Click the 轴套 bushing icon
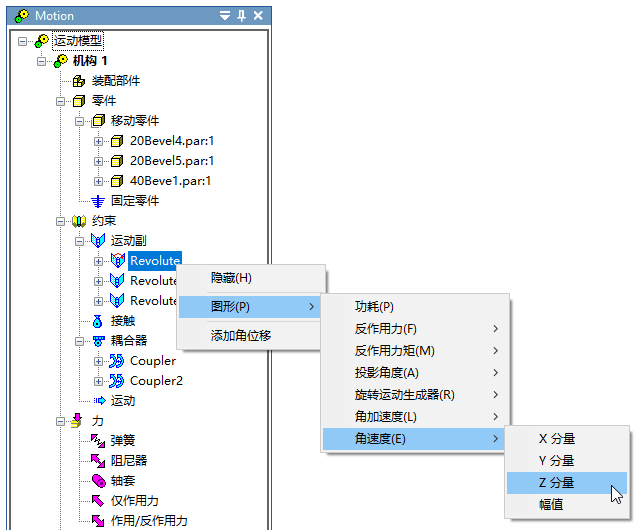 point(99,481)
